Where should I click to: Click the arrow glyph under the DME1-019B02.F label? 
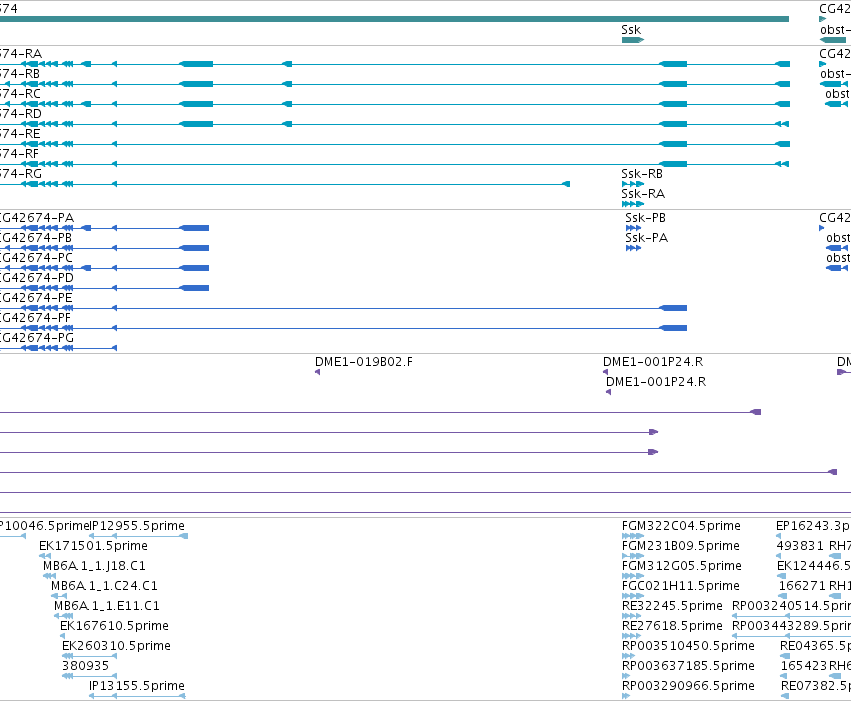(x=317, y=372)
